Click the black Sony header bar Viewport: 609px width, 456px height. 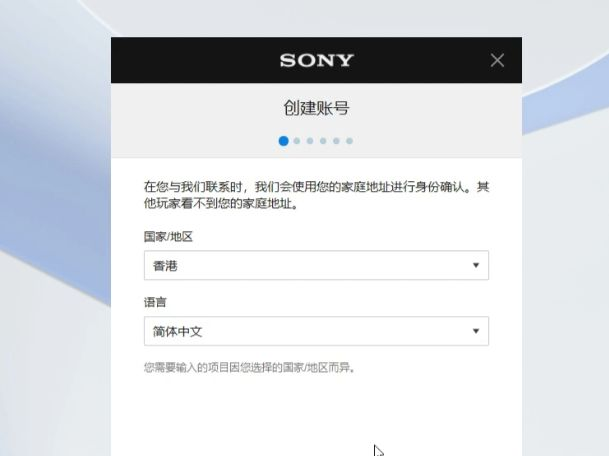click(x=316, y=60)
